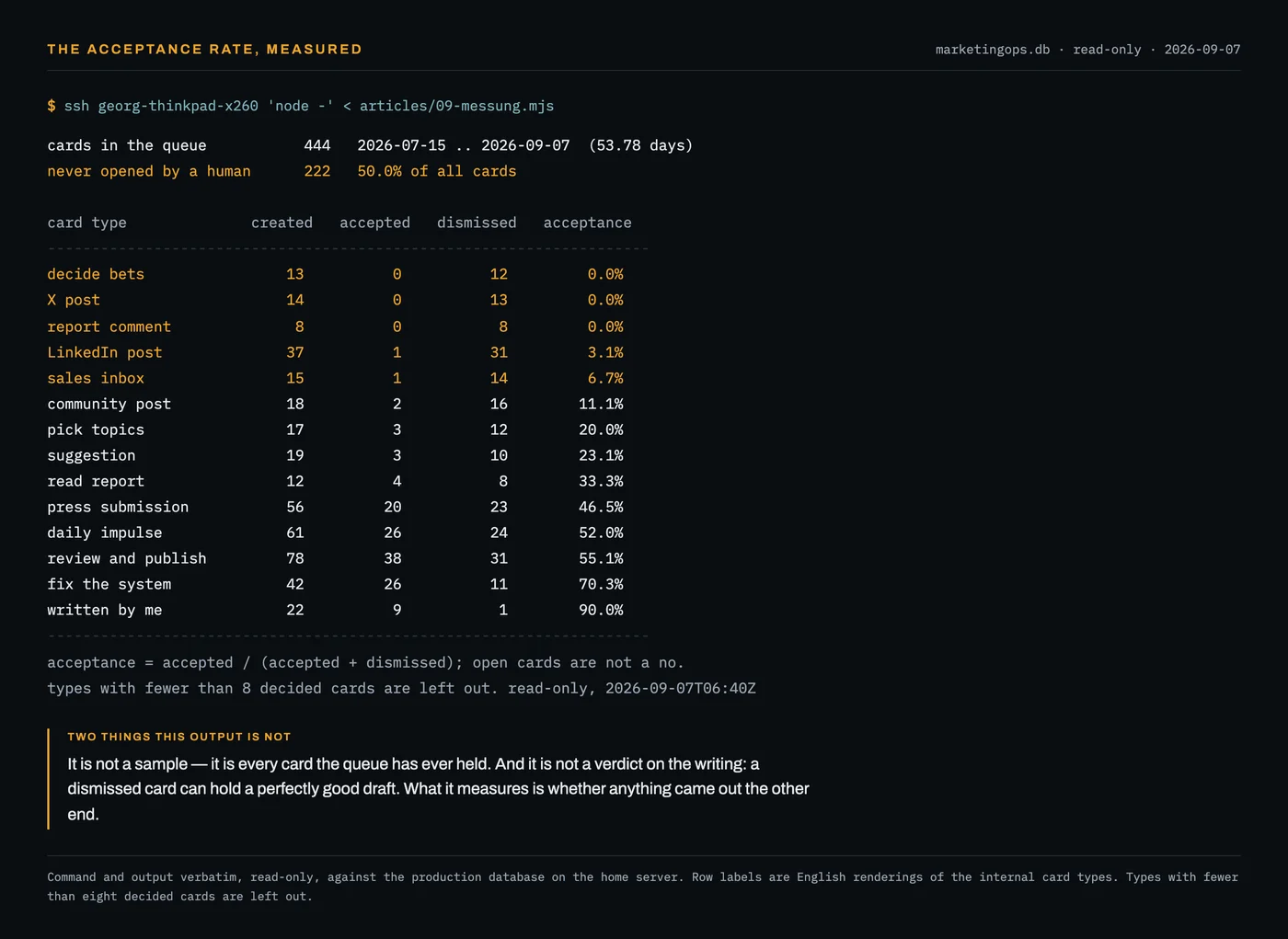
Task: Click the "X post" row label
Action: coord(74,300)
